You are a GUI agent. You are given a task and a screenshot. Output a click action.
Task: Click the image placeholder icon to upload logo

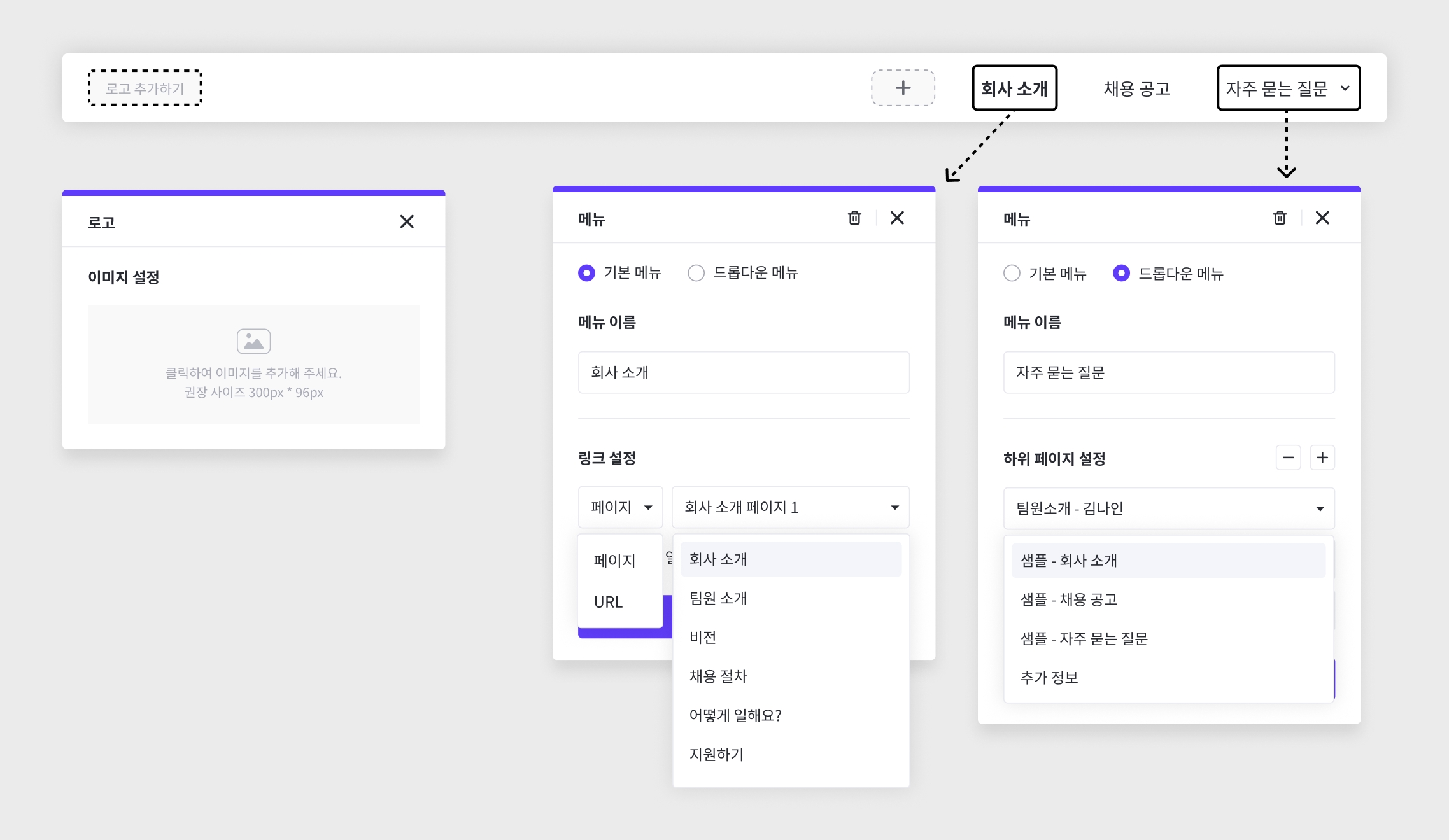(x=253, y=342)
